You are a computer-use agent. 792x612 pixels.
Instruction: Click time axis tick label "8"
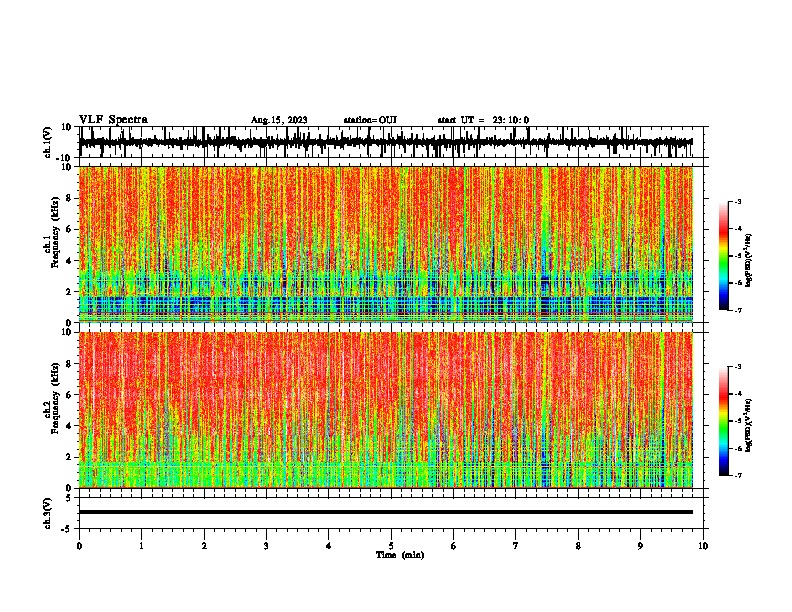click(578, 546)
